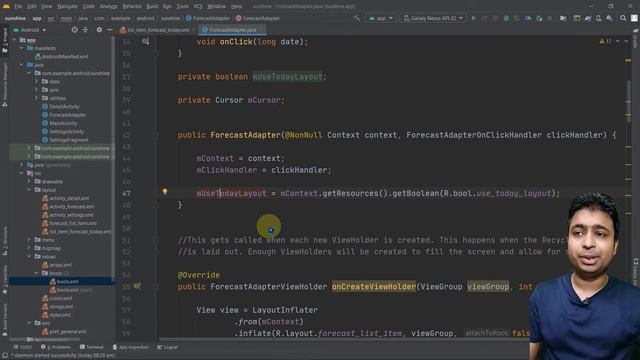Expand the data package
Image resolution: width=640 pixels, height=360 pixels.
tap(36, 82)
